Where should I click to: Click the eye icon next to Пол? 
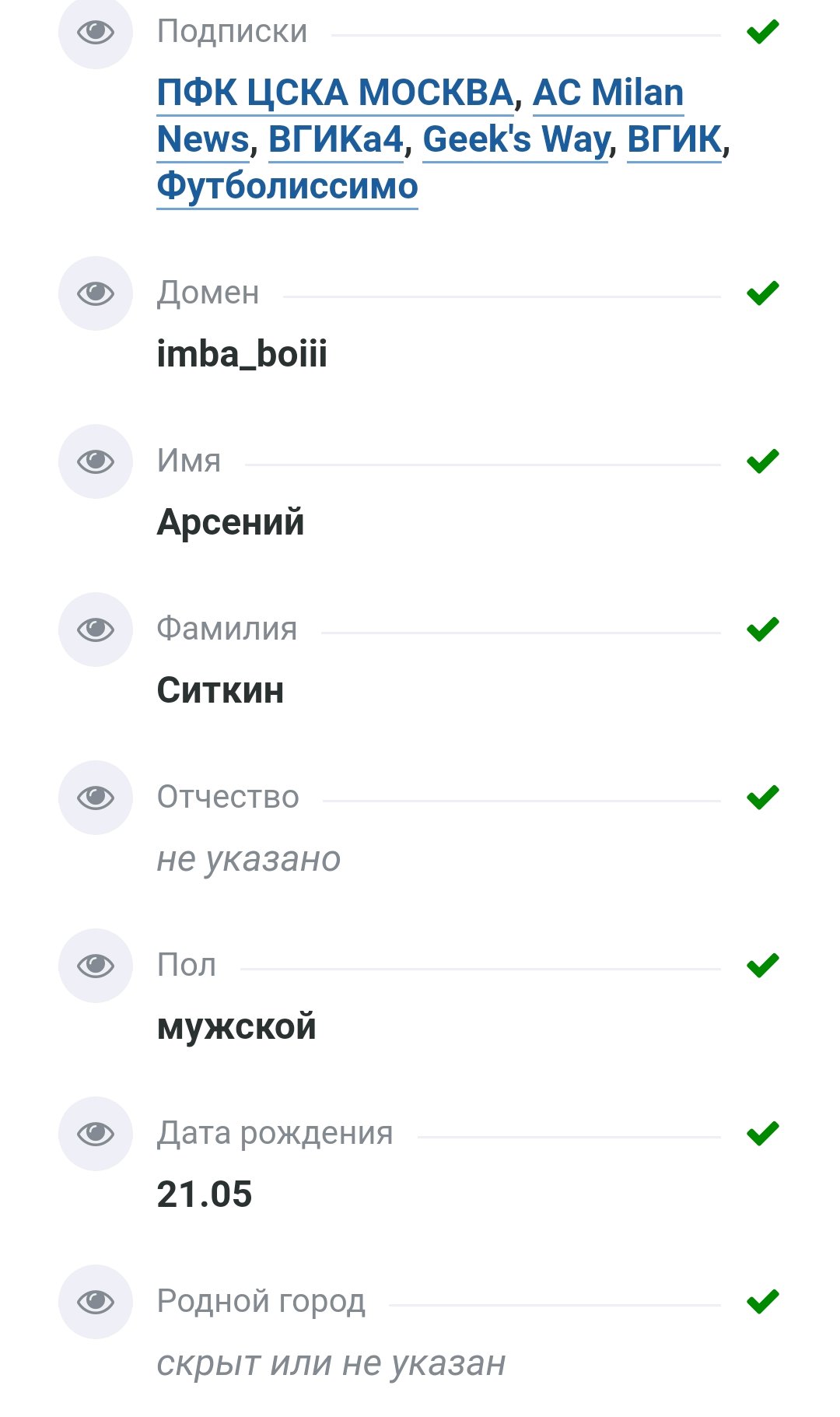[96, 966]
